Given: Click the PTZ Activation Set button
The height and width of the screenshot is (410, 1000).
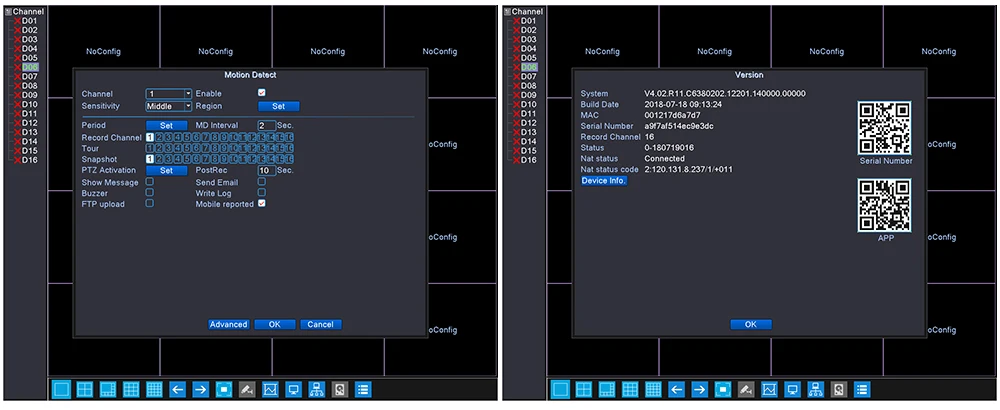Looking at the screenshot, I should click(167, 170).
